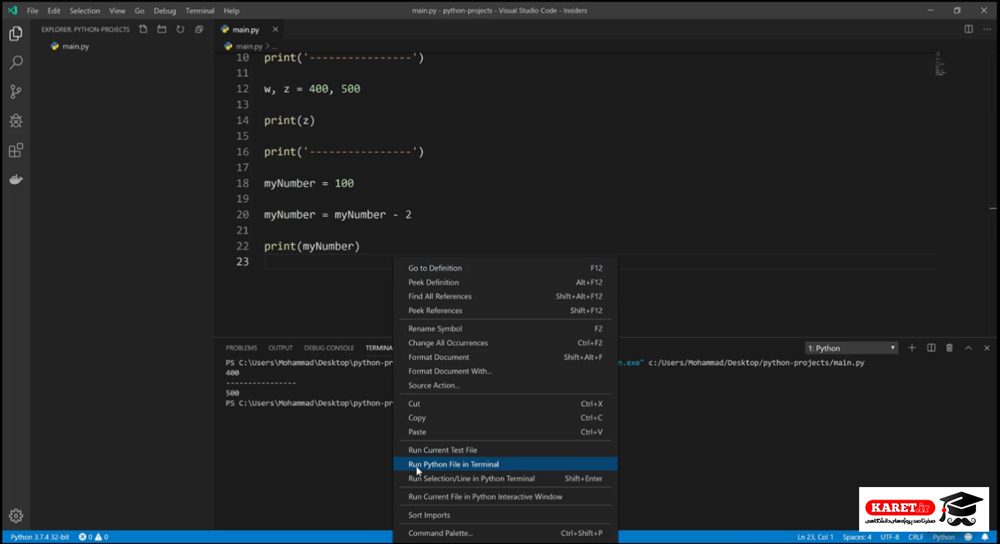Open the terminal selector dropdown '1: Python'

[x=851, y=348]
